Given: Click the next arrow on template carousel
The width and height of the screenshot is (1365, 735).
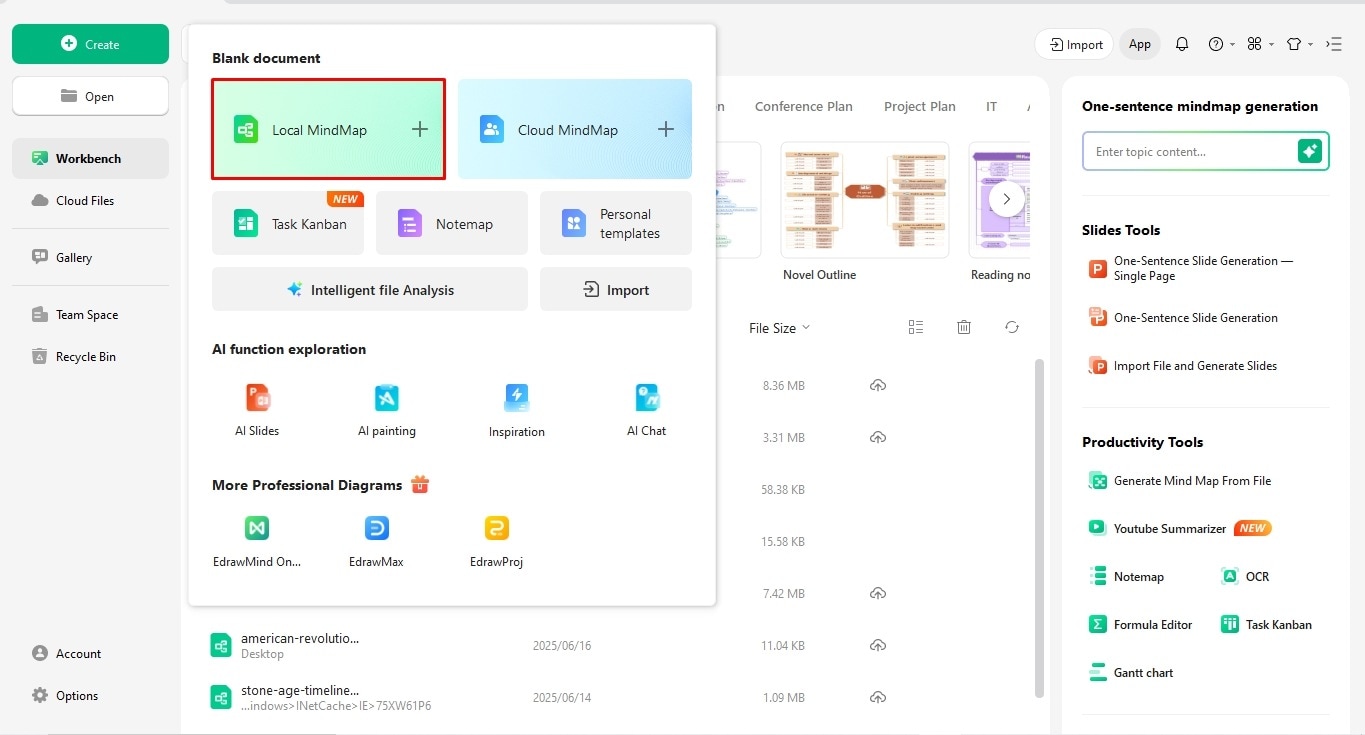Looking at the screenshot, I should tap(1007, 199).
